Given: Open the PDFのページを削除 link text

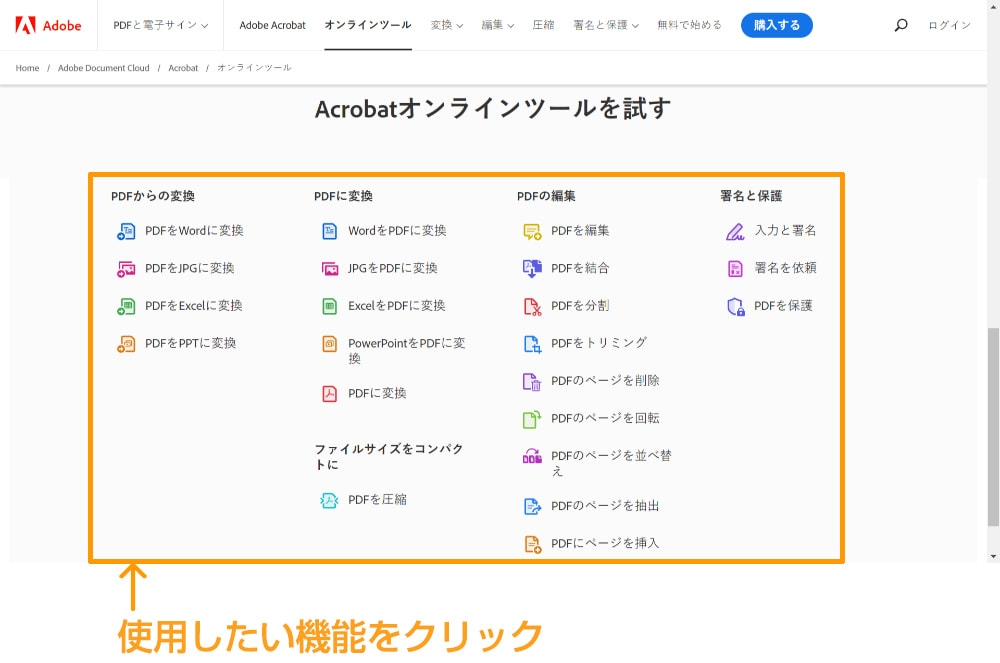Looking at the screenshot, I should [x=605, y=381].
